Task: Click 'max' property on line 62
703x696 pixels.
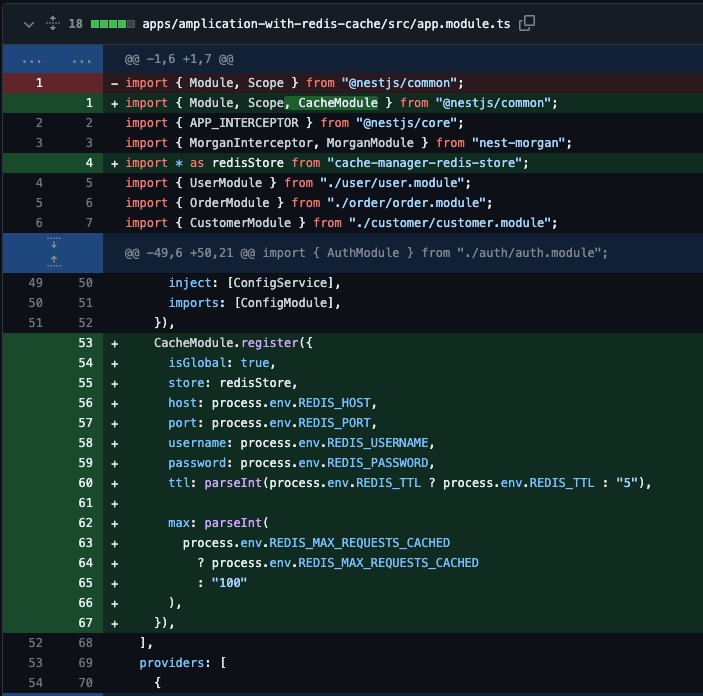Action: click(x=179, y=523)
